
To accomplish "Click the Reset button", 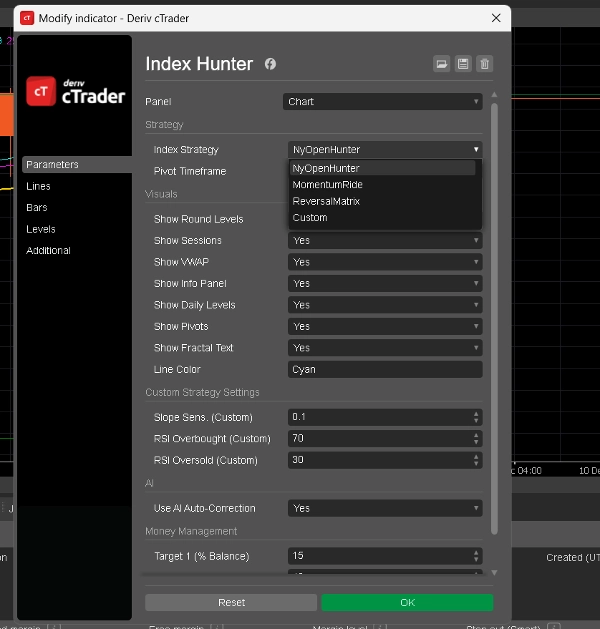I will click(231, 603).
